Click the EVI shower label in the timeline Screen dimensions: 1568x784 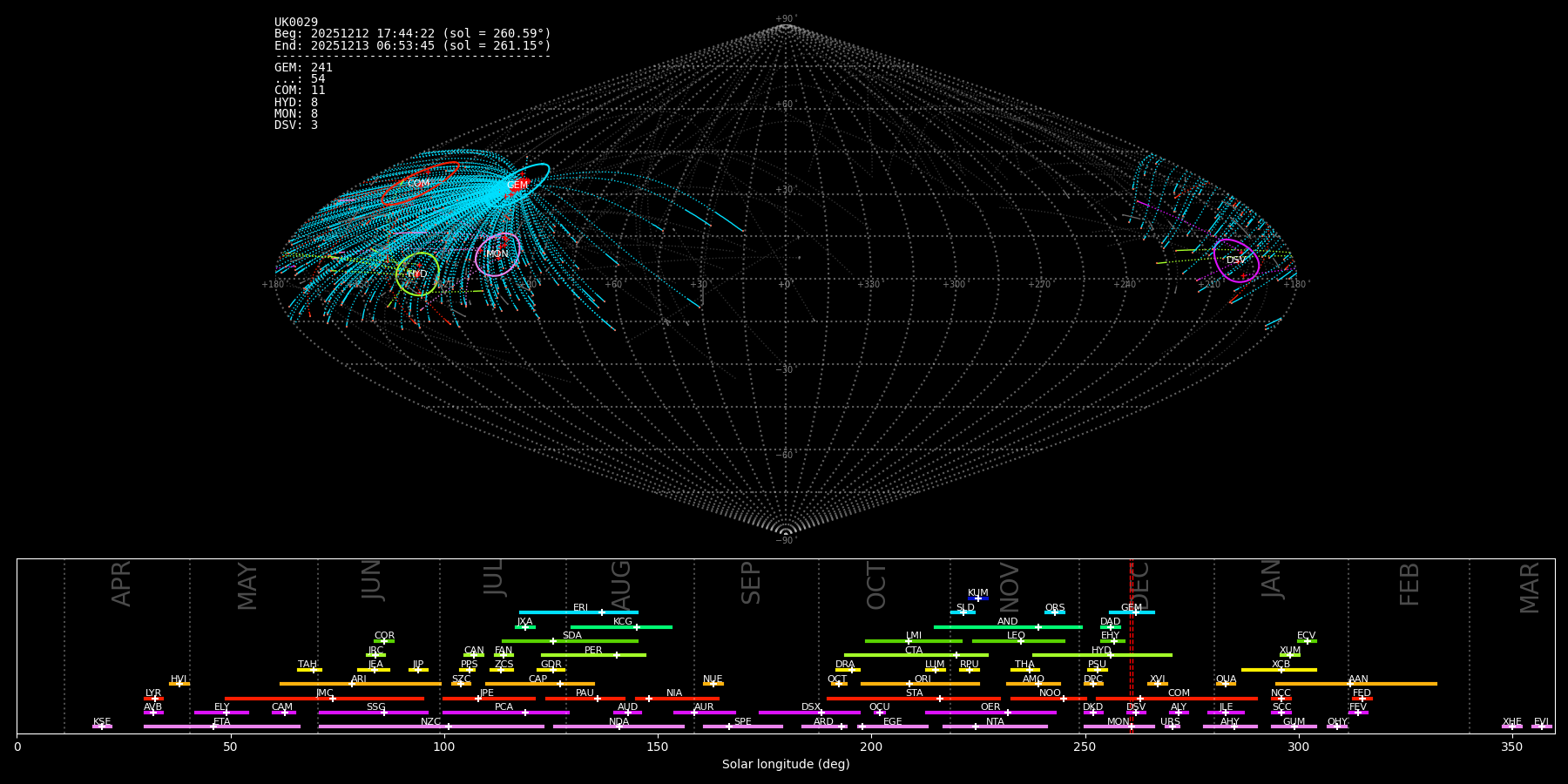[1541, 722]
